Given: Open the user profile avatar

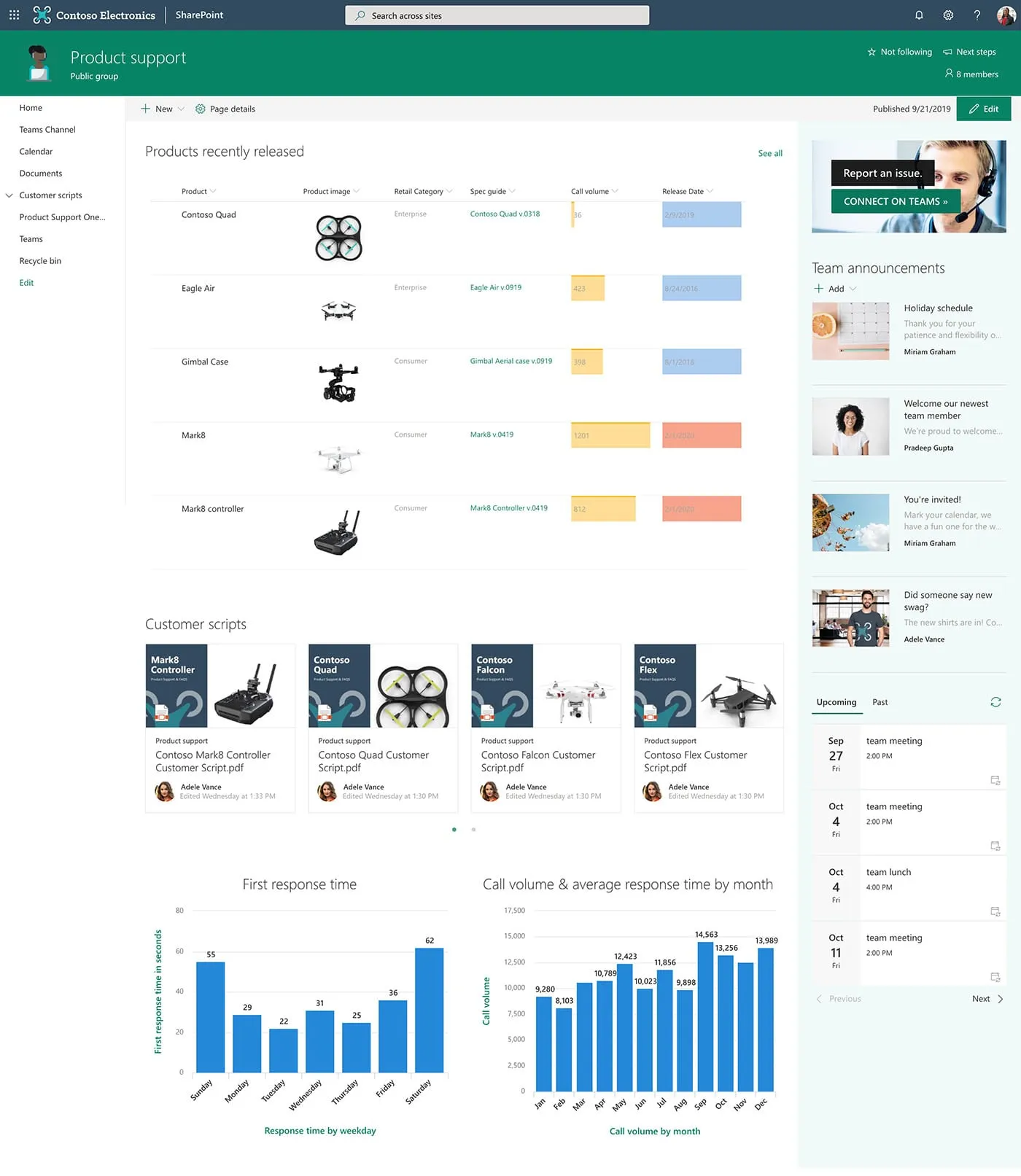Looking at the screenshot, I should pyautogui.click(x=1006, y=15).
